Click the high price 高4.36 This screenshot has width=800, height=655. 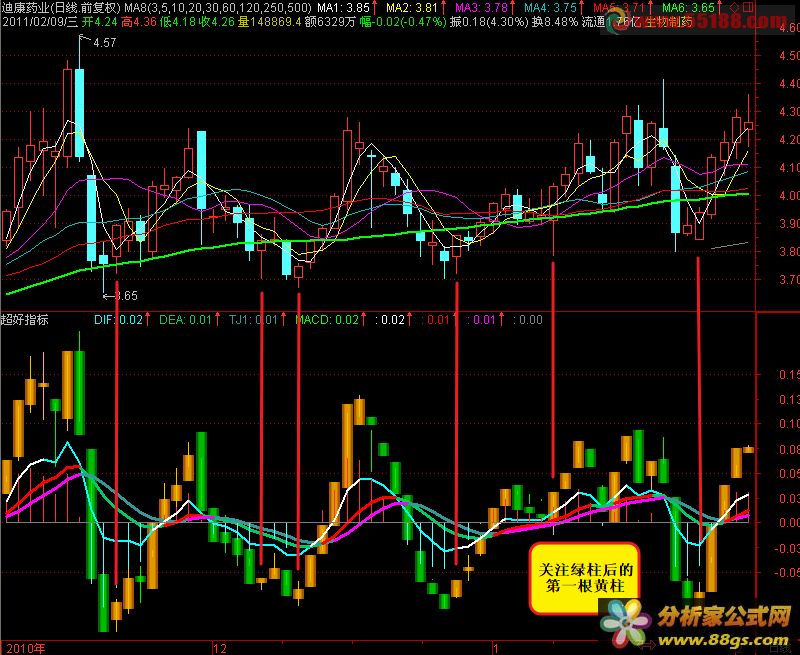(x=139, y=22)
